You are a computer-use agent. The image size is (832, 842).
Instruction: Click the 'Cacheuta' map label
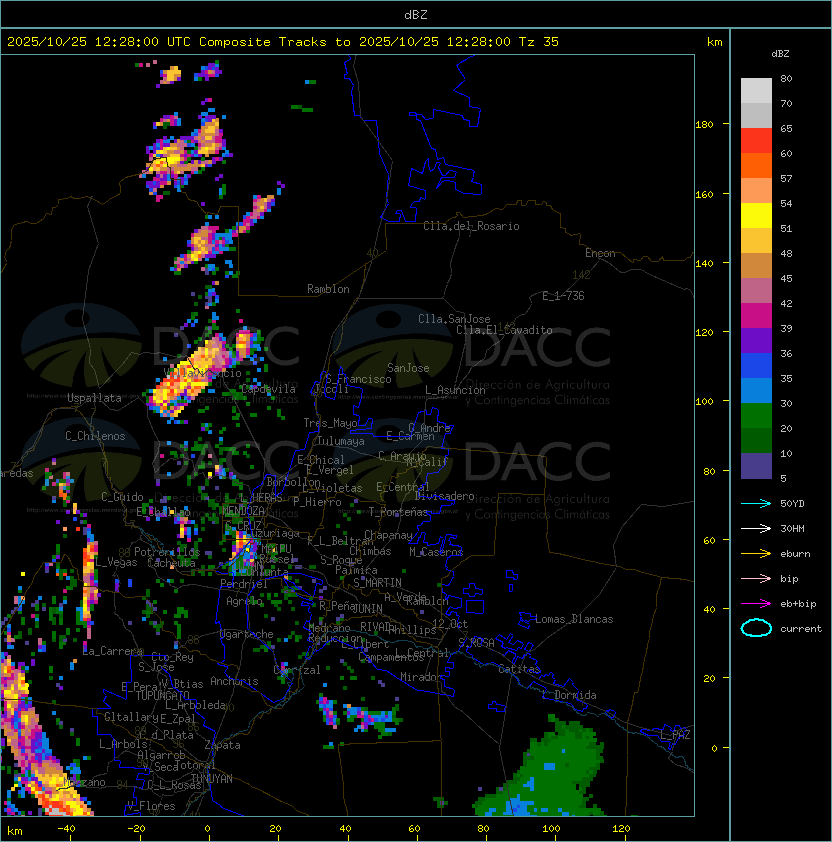pyautogui.click(x=171, y=563)
